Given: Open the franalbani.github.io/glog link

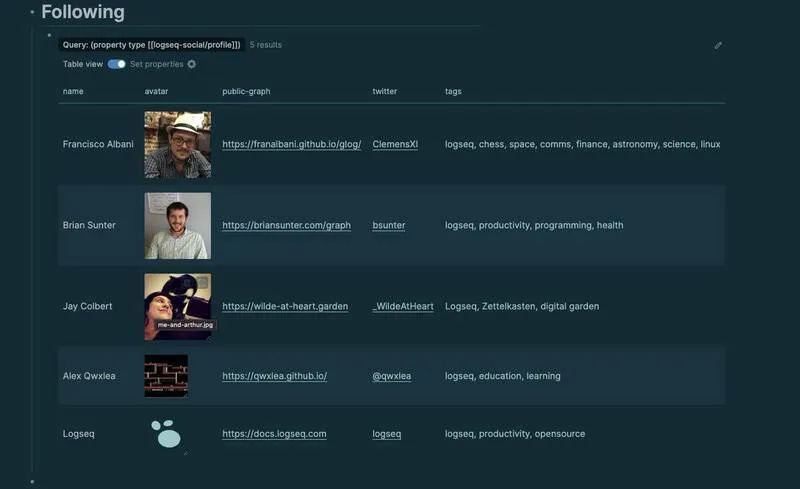Looking at the screenshot, I should coord(292,144).
